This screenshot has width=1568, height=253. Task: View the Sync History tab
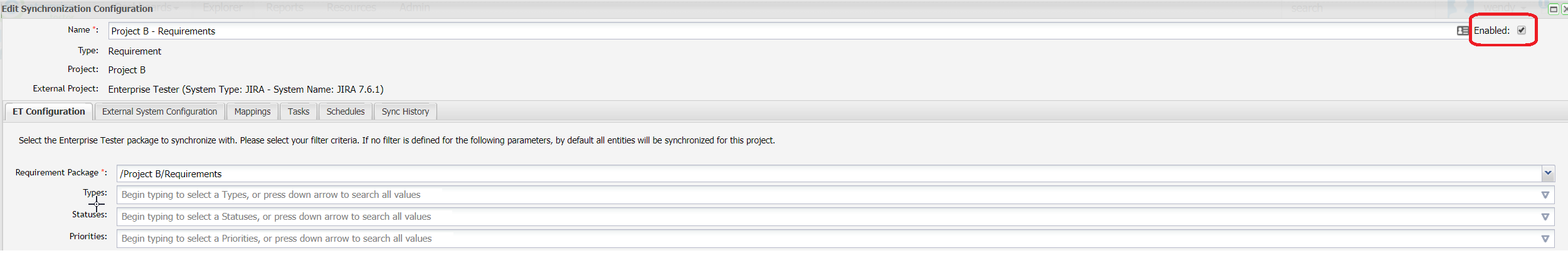click(x=405, y=111)
